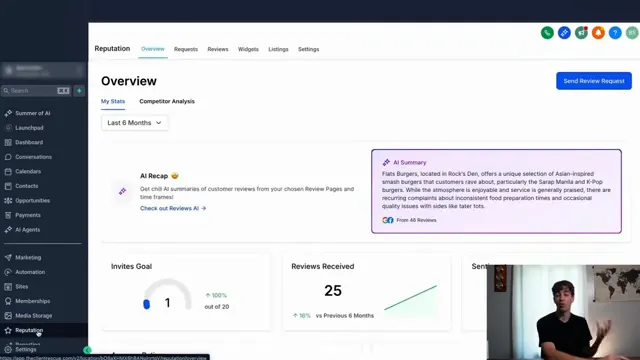Screen dimensions: 640x360
Task: Switch to the Requests tab
Action: click(186, 49)
